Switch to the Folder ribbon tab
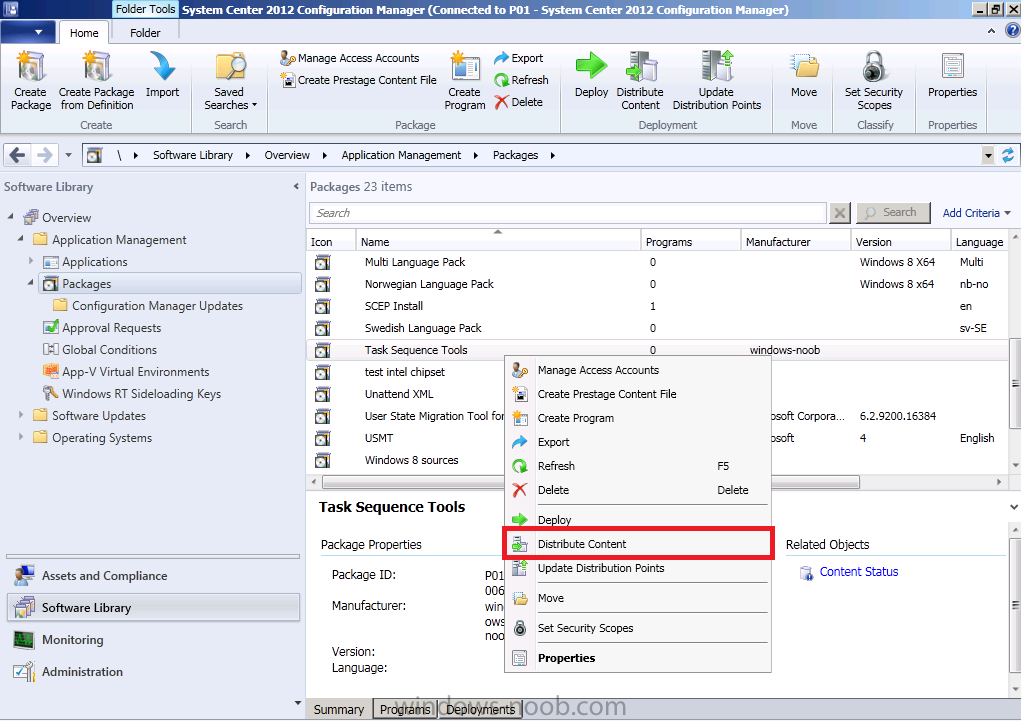Screen dimensions: 1021x721 point(145,33)
